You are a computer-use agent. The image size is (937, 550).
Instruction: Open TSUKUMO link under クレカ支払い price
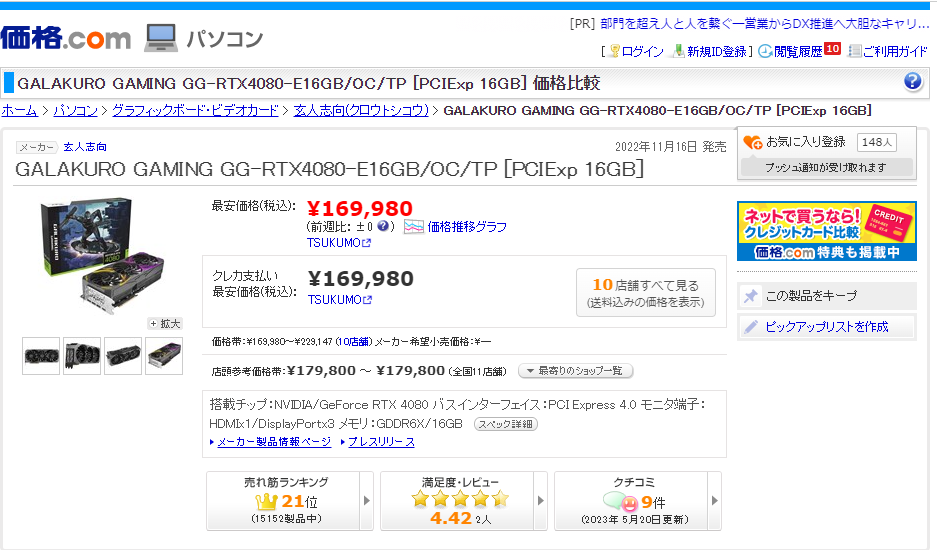[339, 300]
